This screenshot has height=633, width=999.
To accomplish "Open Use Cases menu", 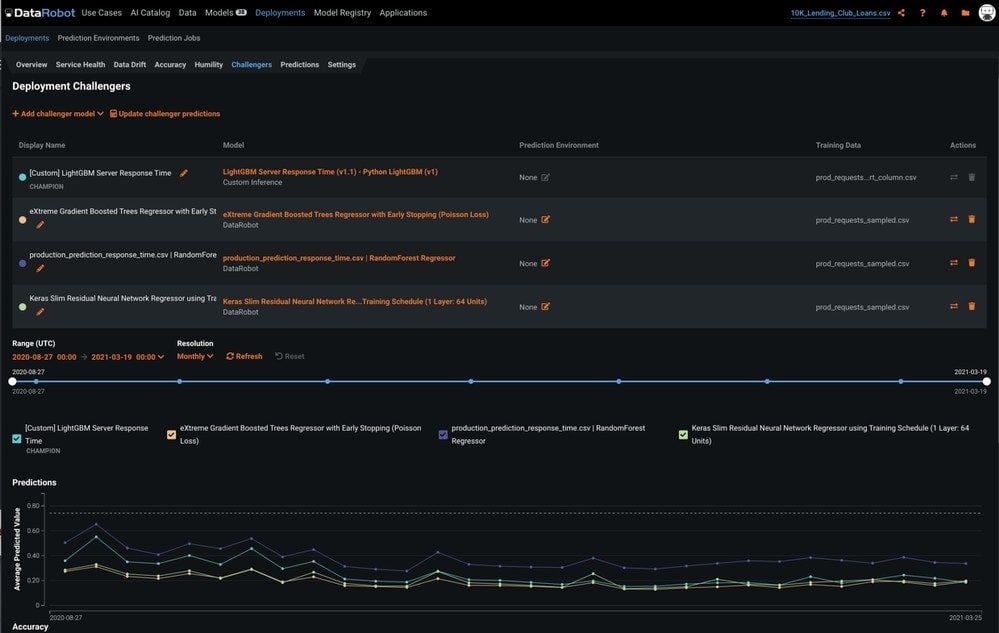I will pos(101,13).
